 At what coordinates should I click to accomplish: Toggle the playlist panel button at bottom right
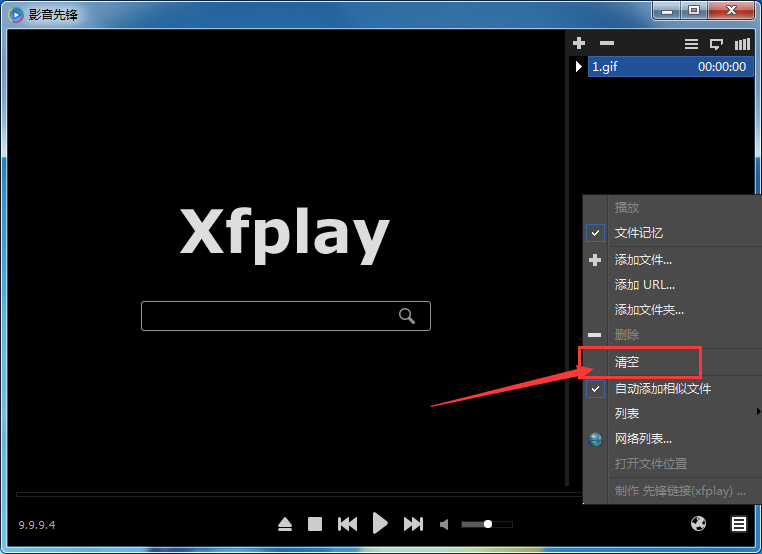[x=738, y=524]
